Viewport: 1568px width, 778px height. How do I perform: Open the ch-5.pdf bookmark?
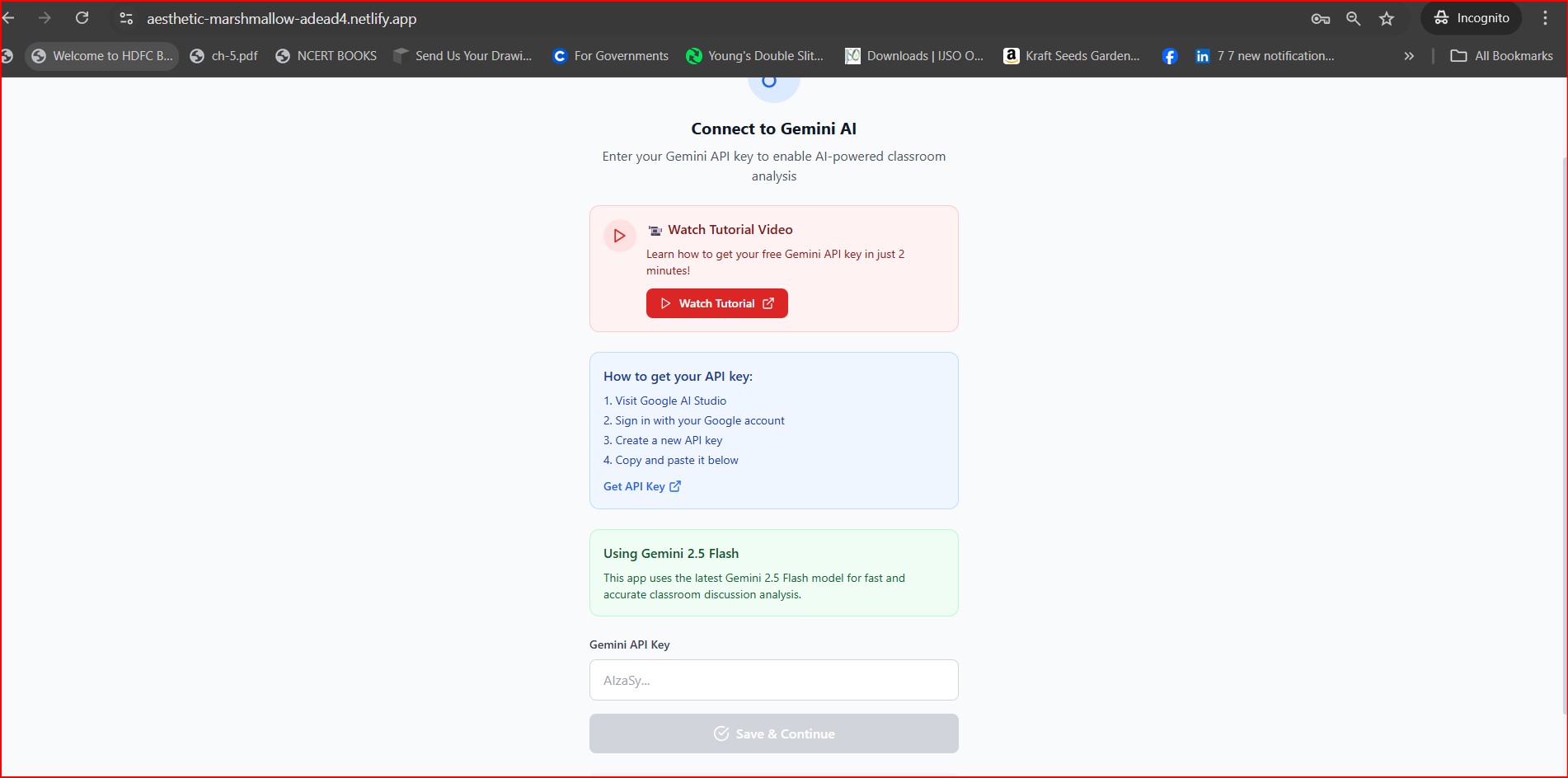click(x=223, y=56)
